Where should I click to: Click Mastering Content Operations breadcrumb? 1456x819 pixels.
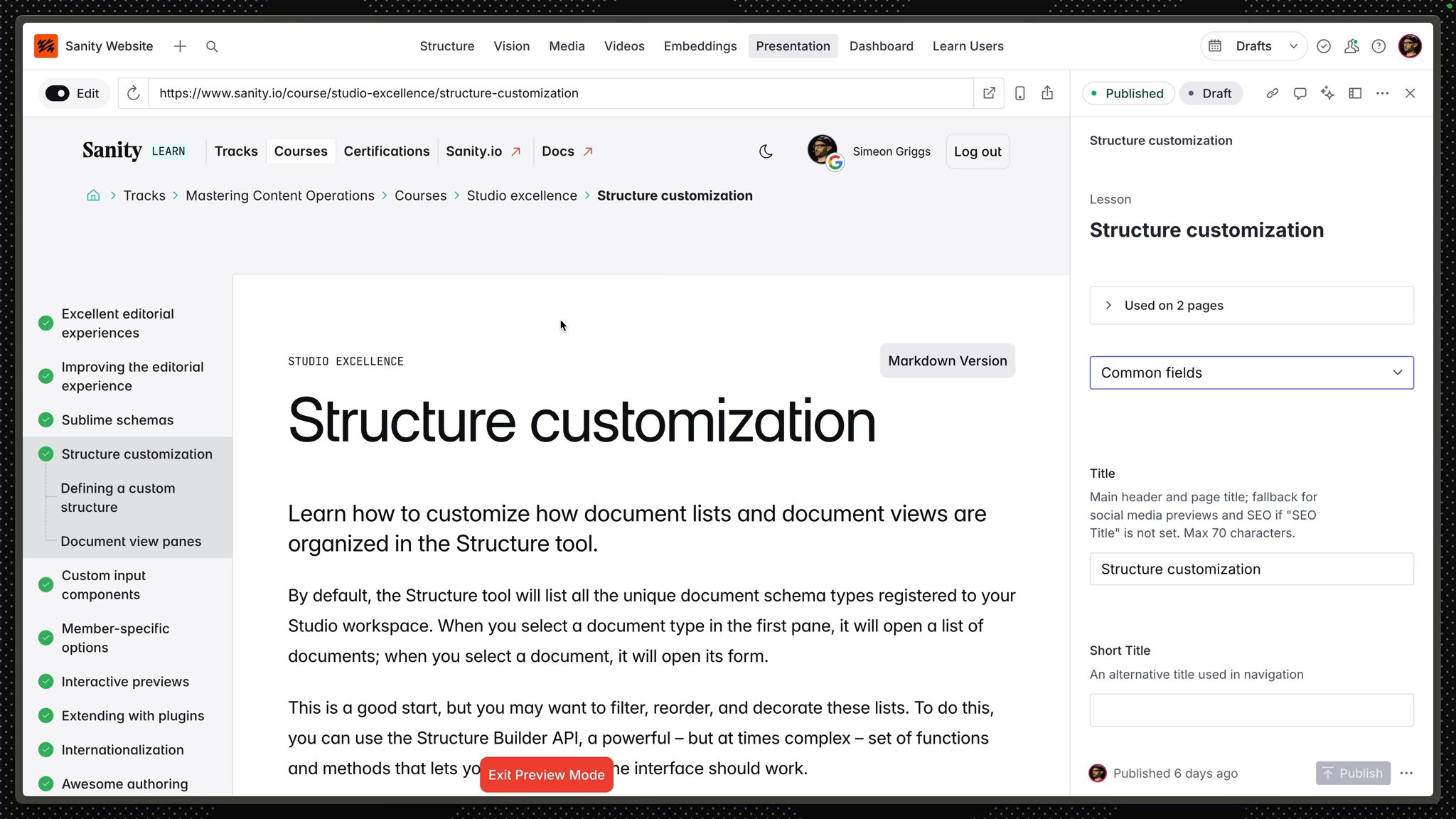280,196
